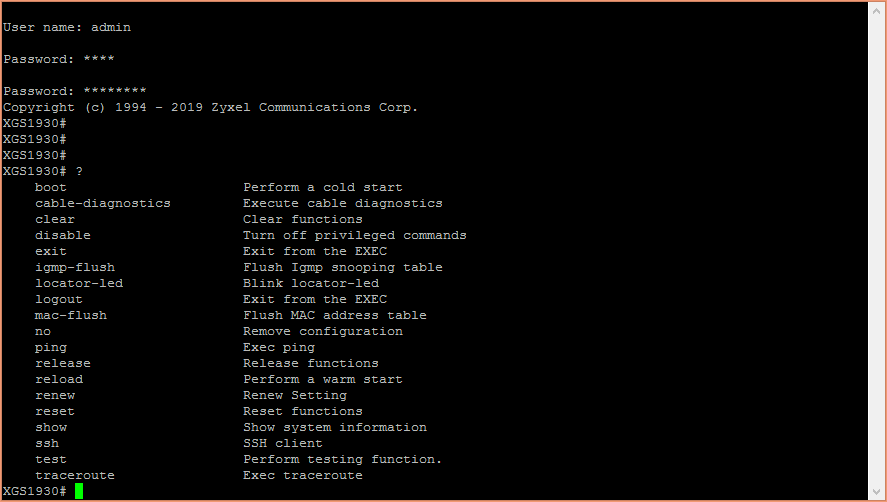The image size is (887, 502).
Task: Click the 'igmp-flush' command entry
Action: click(75, 267)
